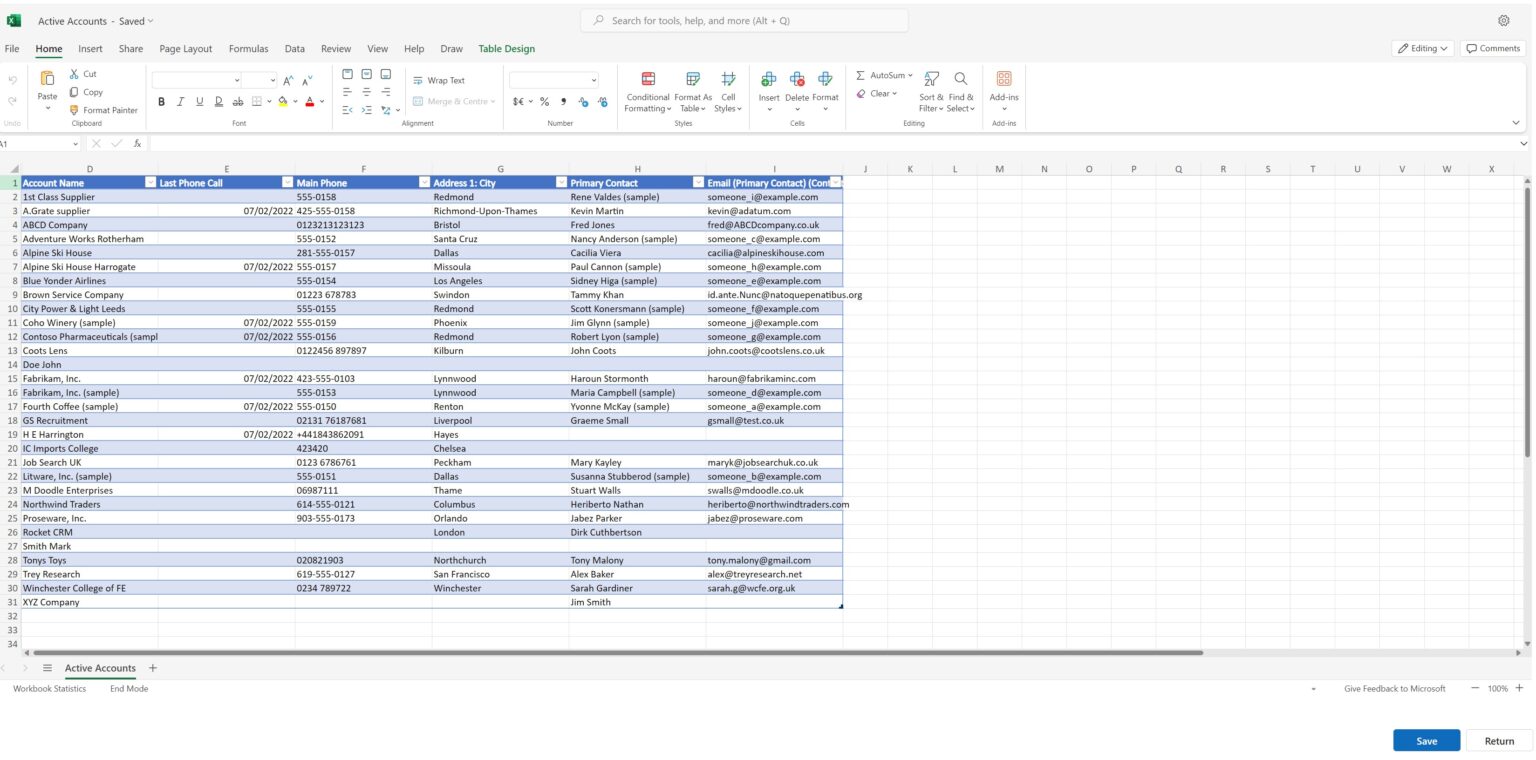Switch to the Table Design tab
The height and width of the screenshot is (760, 1536).
[504, 48]
